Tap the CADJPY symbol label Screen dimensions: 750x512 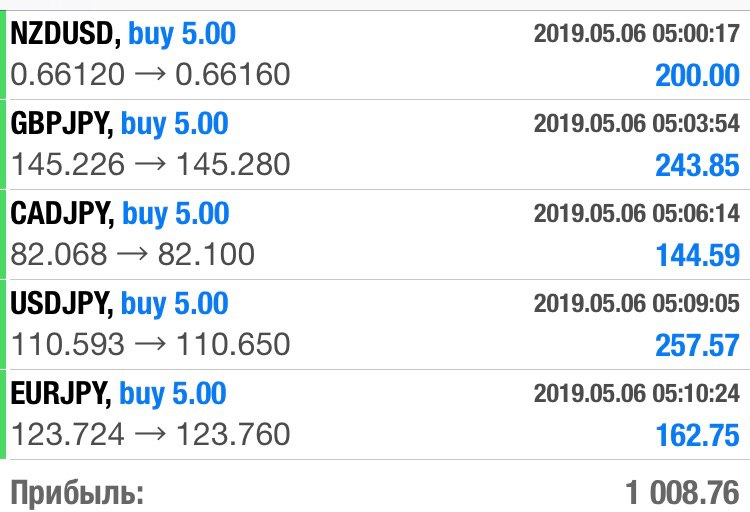coord(63,213)
